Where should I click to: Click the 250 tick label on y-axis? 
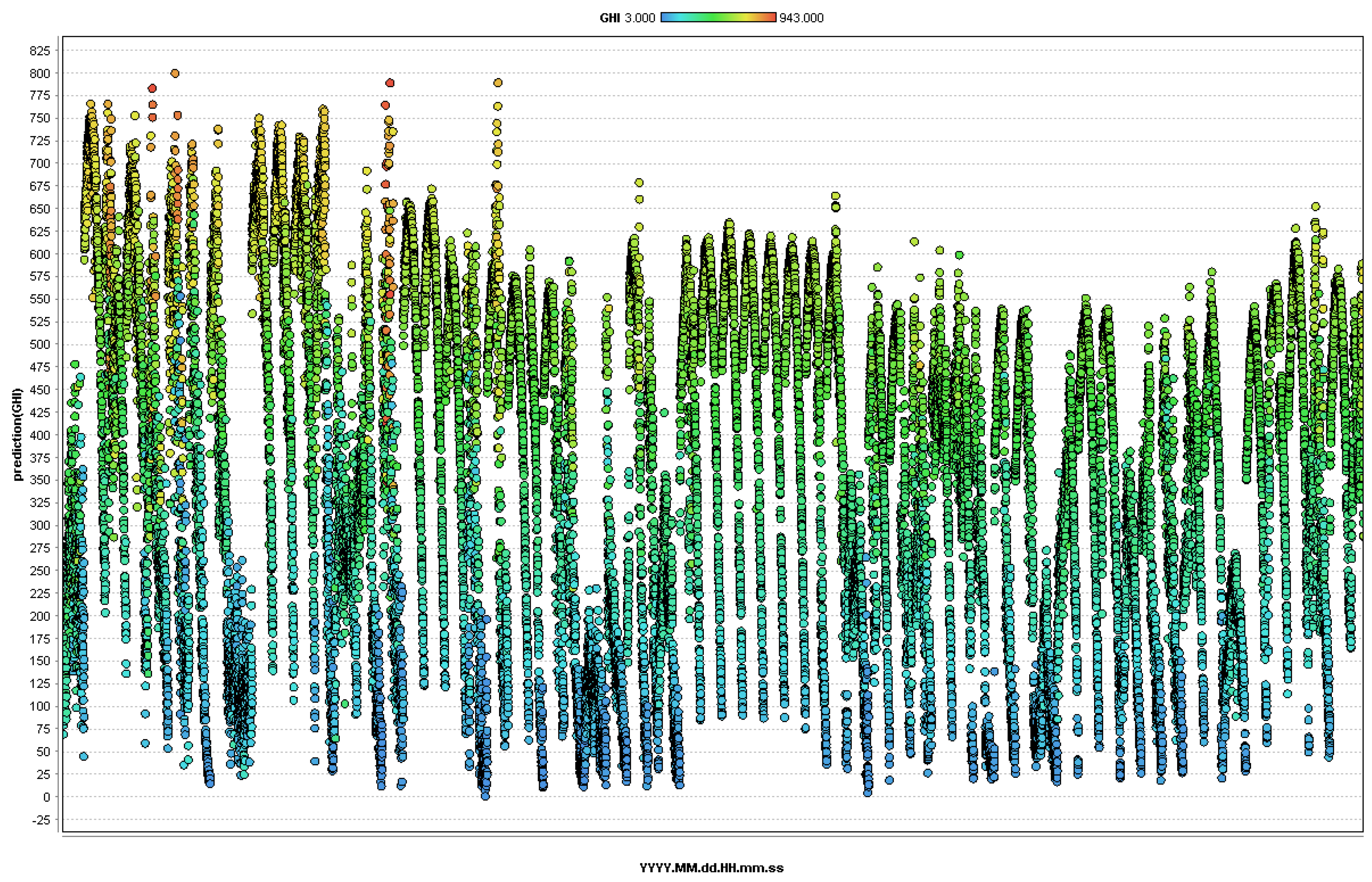40,571
